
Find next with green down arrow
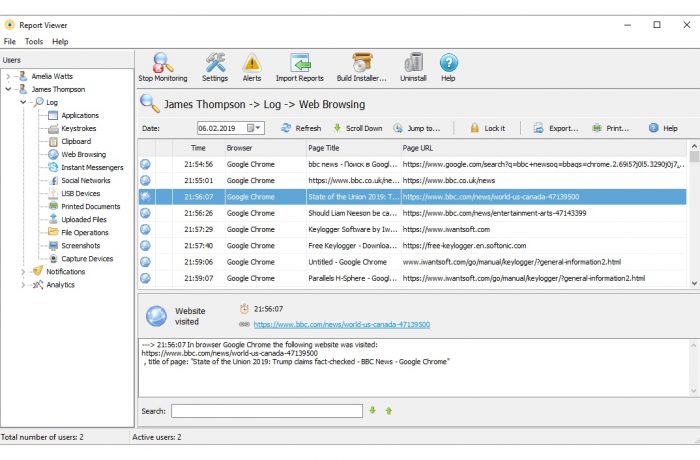(x=373, y=410)
